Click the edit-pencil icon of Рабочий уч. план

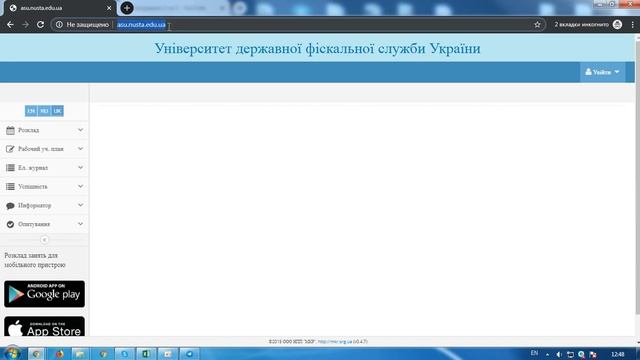pos(10,149)
